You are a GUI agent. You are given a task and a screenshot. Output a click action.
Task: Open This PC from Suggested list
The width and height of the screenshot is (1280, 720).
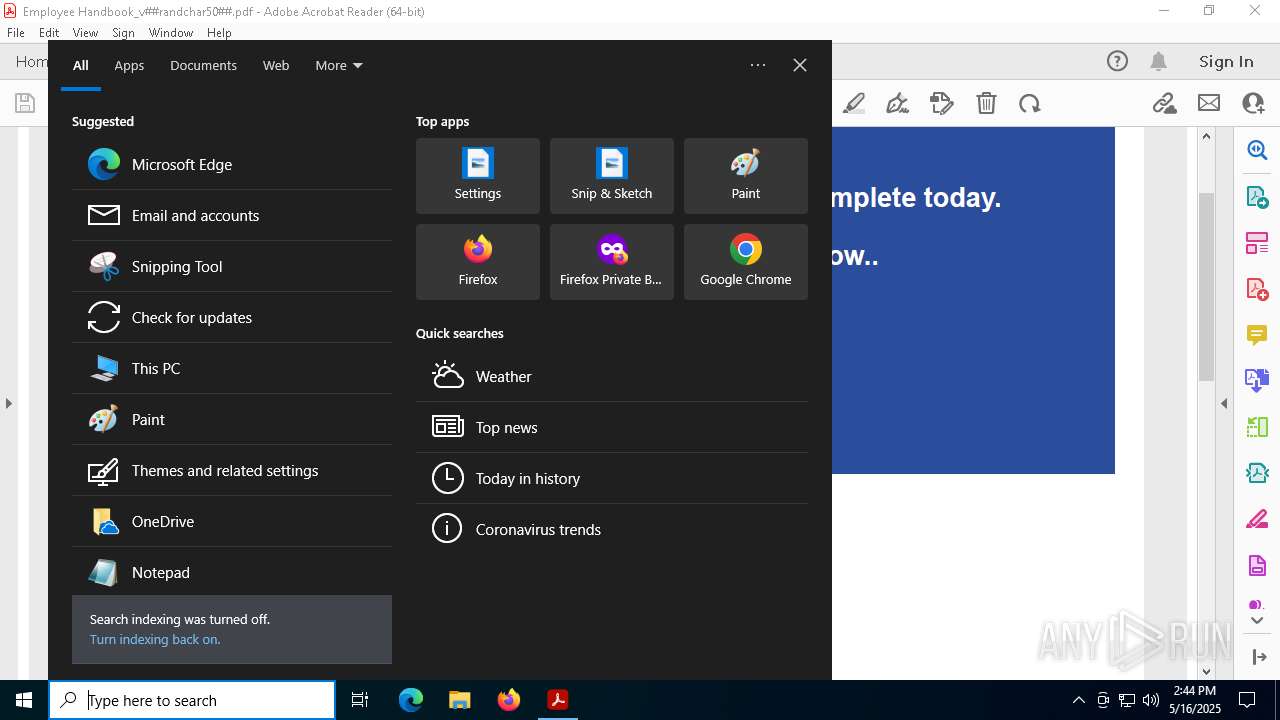click(232, 368)
